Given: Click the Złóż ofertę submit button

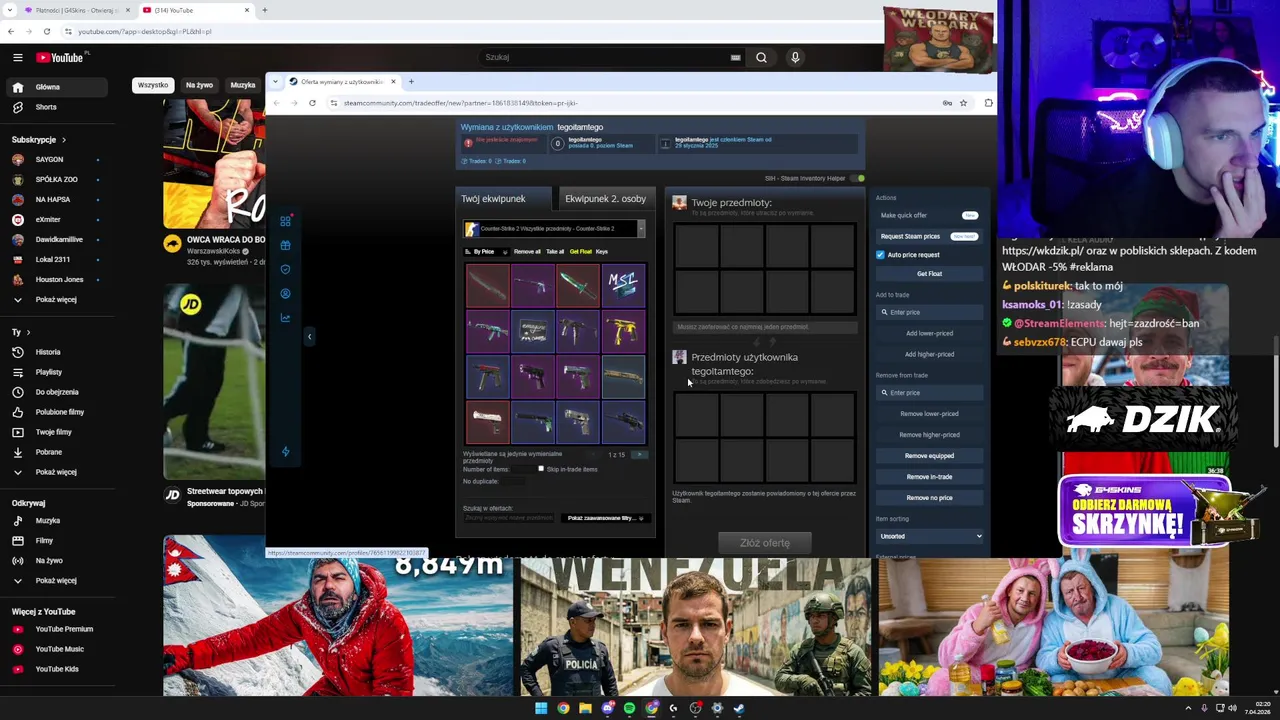Looking at the screenshot, I should click(765, 543).
